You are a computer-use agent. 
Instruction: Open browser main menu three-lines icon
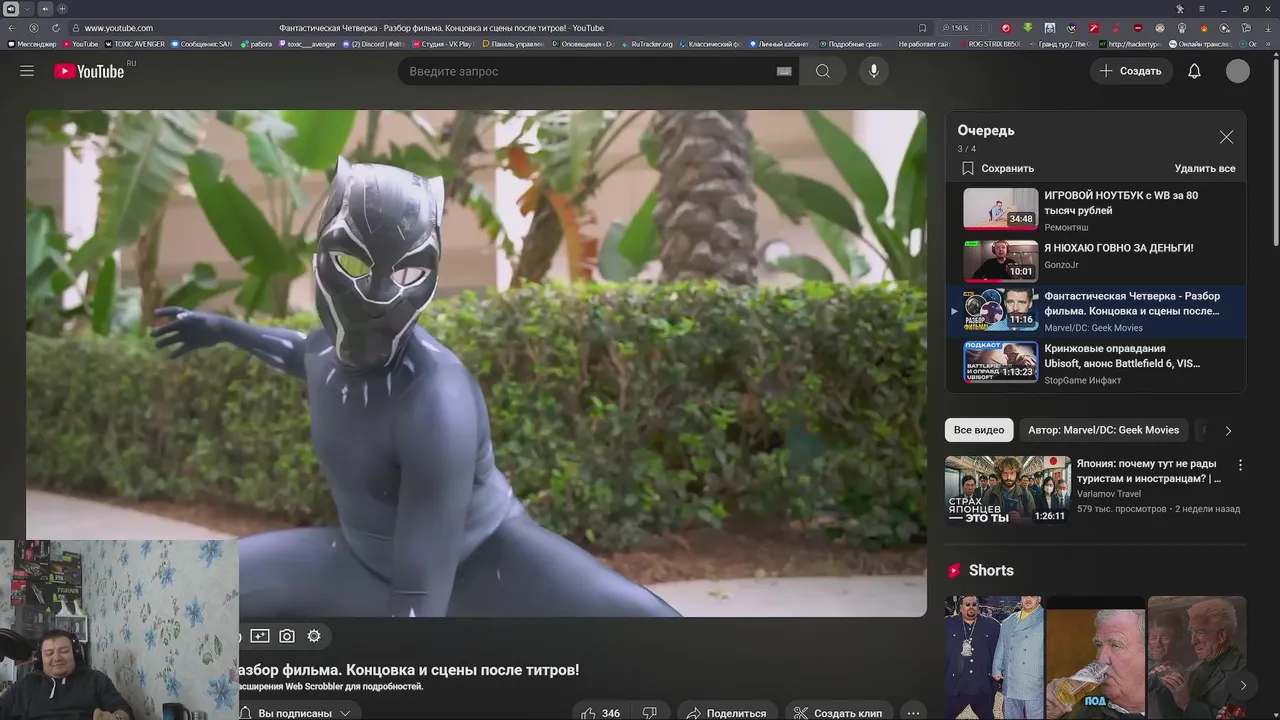1201,9
